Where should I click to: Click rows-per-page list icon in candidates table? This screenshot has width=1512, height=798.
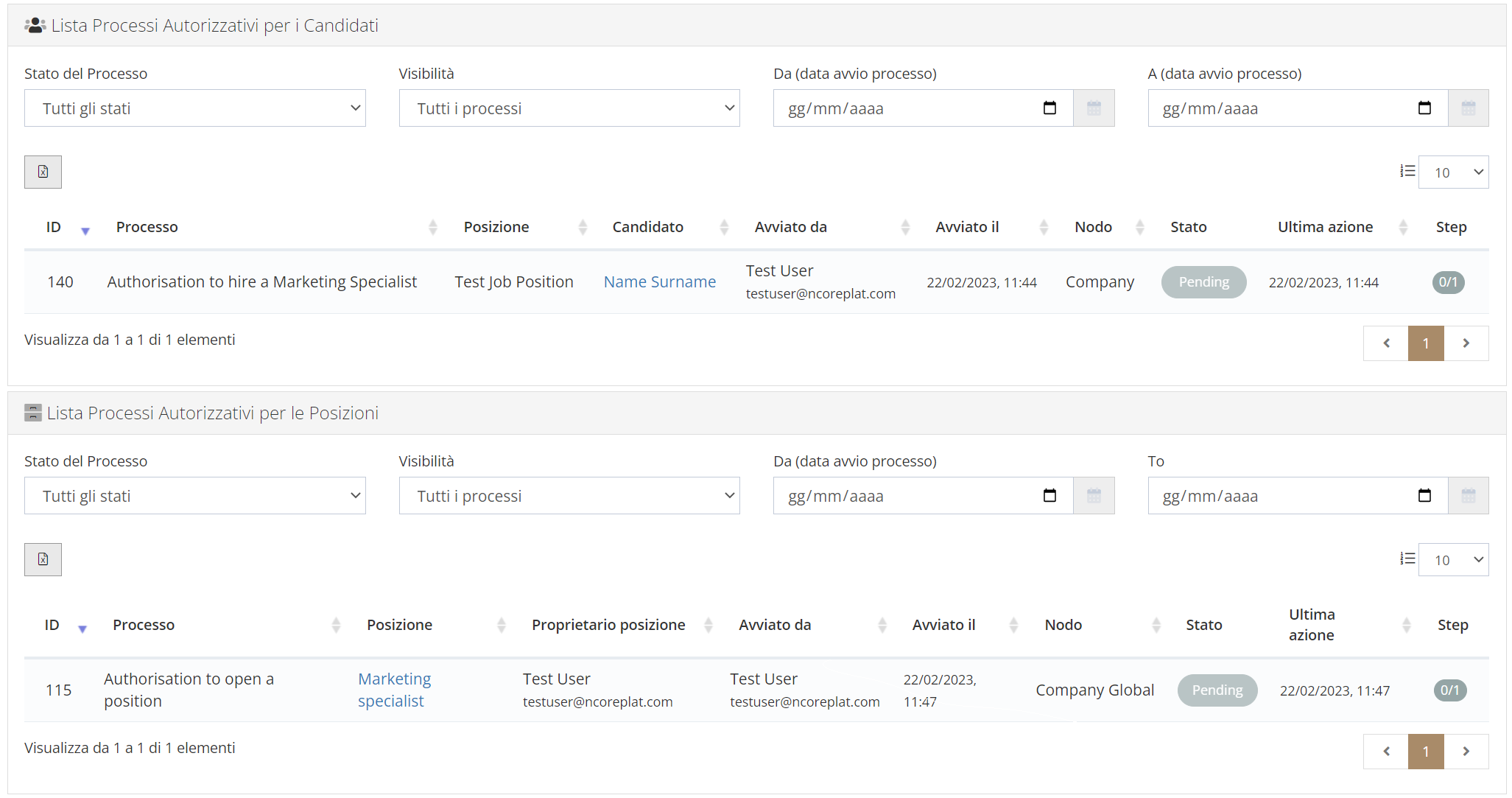coord(1407,171)
